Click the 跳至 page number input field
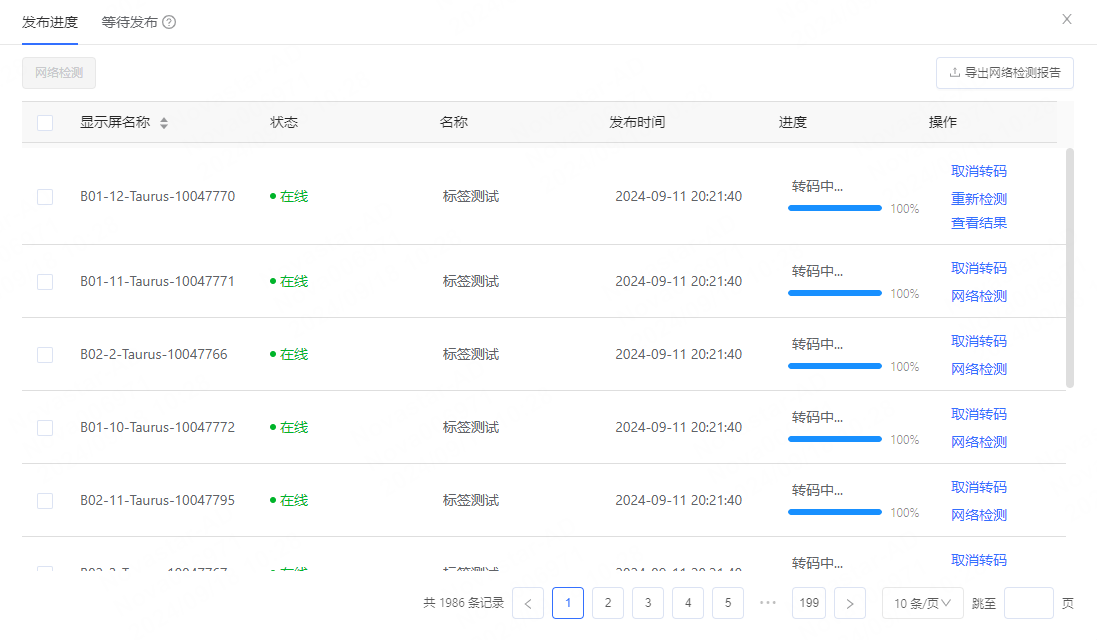Image resolution: width=1097 pixels, height=640 pixels. click(1028, 603)
